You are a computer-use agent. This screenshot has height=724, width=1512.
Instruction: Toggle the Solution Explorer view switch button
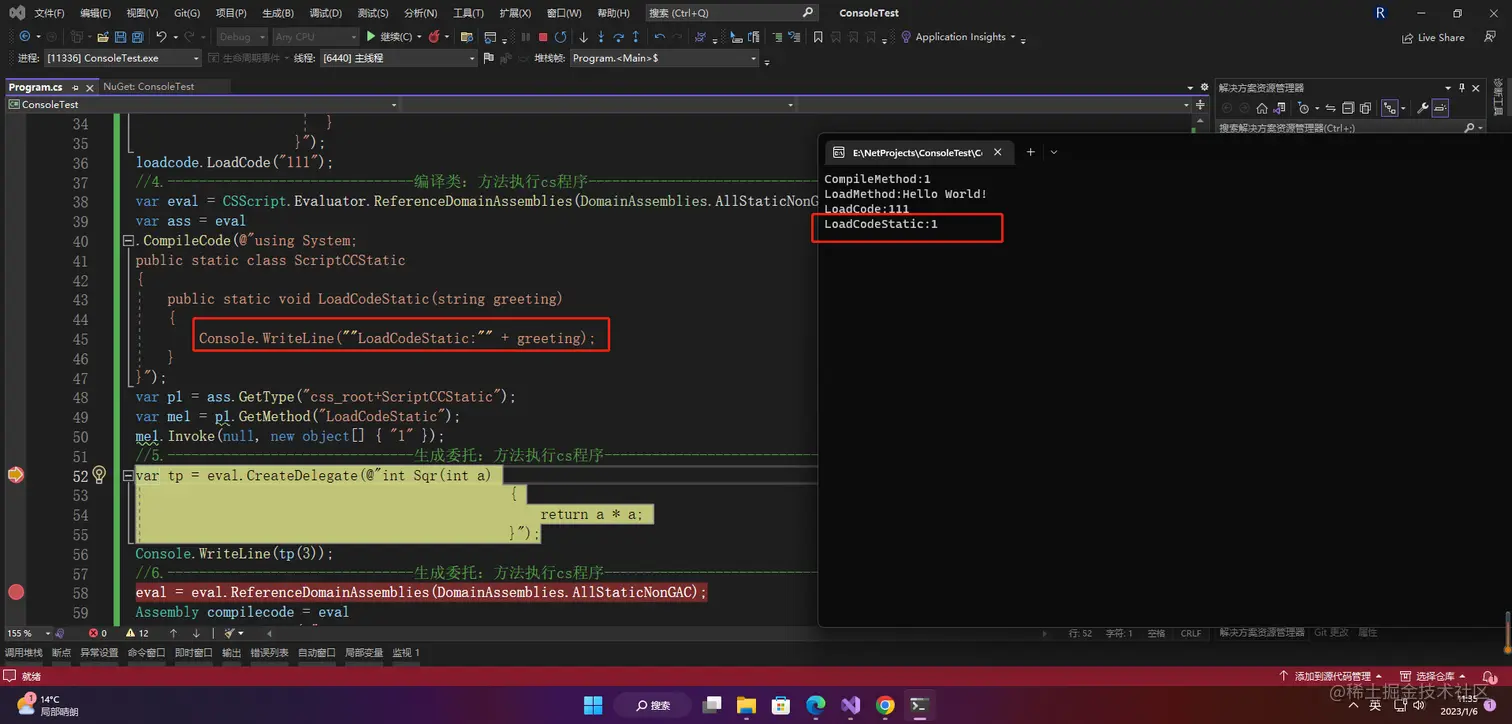1279,108
